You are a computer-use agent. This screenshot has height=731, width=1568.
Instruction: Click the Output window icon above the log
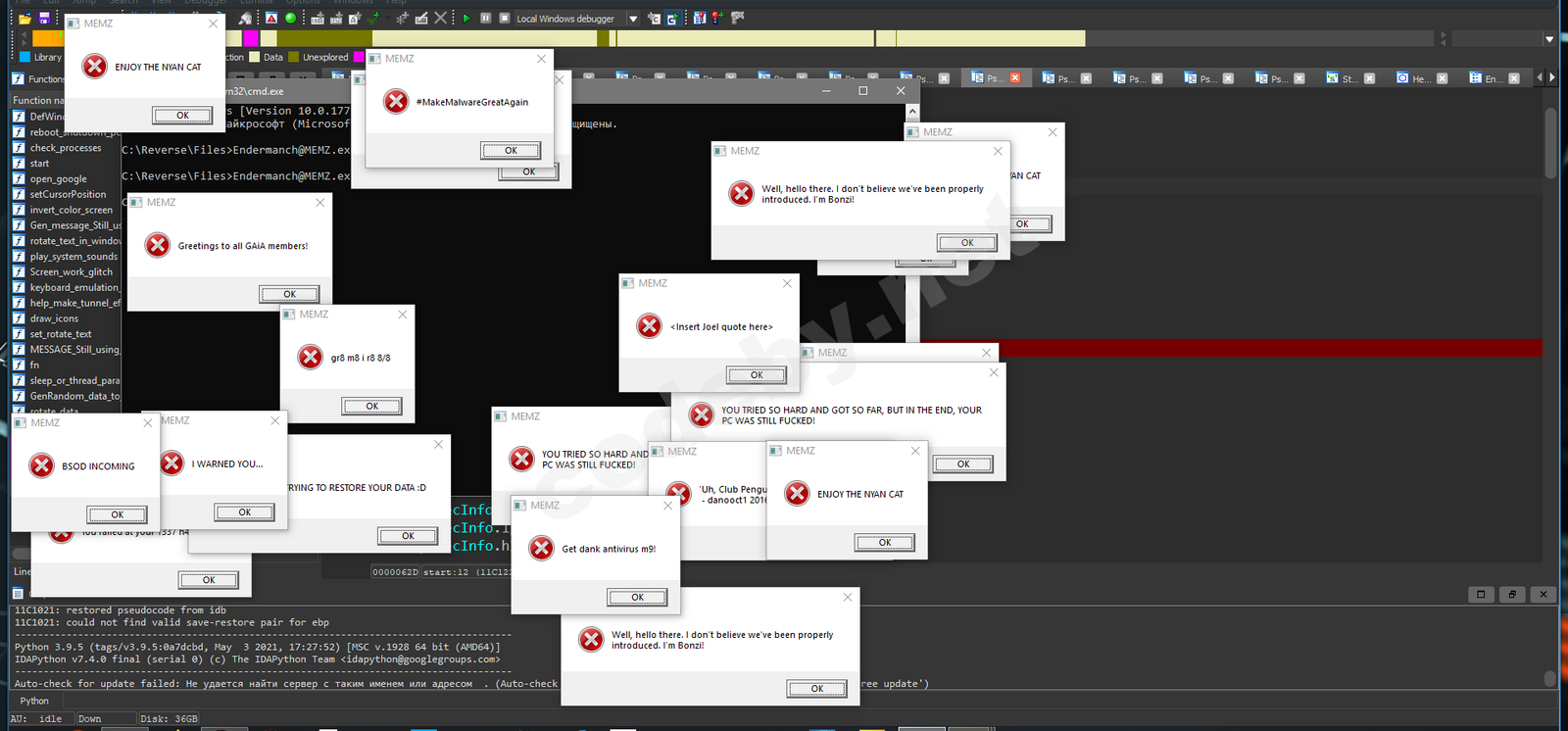[x=18, y=593]
